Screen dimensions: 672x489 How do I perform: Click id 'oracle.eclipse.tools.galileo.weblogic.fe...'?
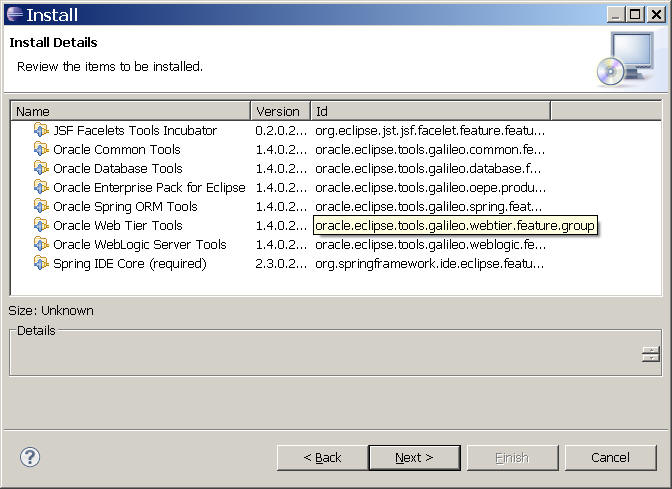[430, 244]
